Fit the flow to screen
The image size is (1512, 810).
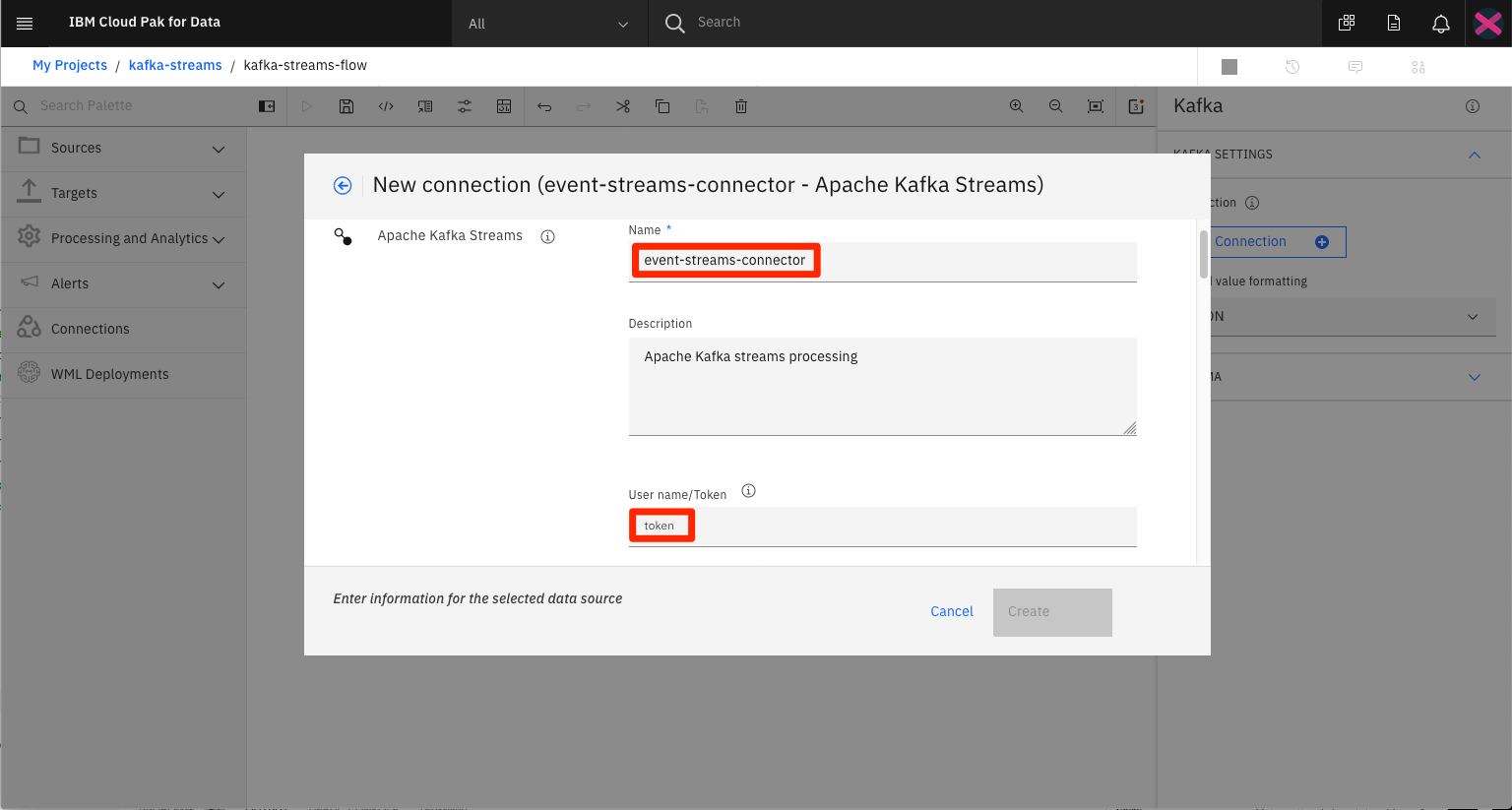pyautogui.click(x=1096, y=106)
